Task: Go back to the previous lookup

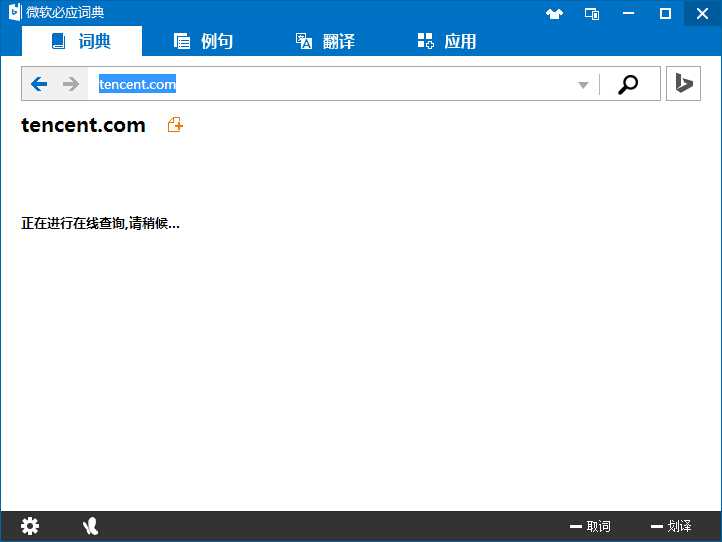Action: tap(39, 84)
